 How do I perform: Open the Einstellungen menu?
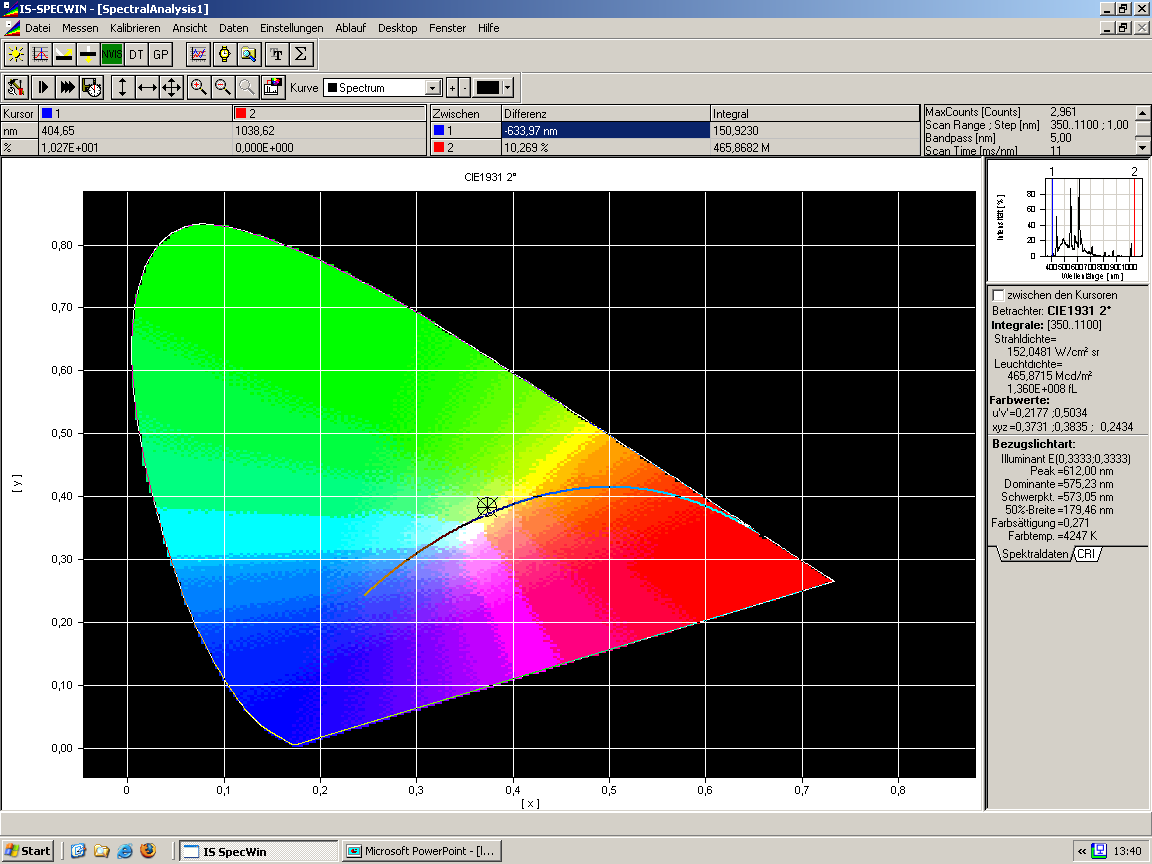[x=292, y=28]
